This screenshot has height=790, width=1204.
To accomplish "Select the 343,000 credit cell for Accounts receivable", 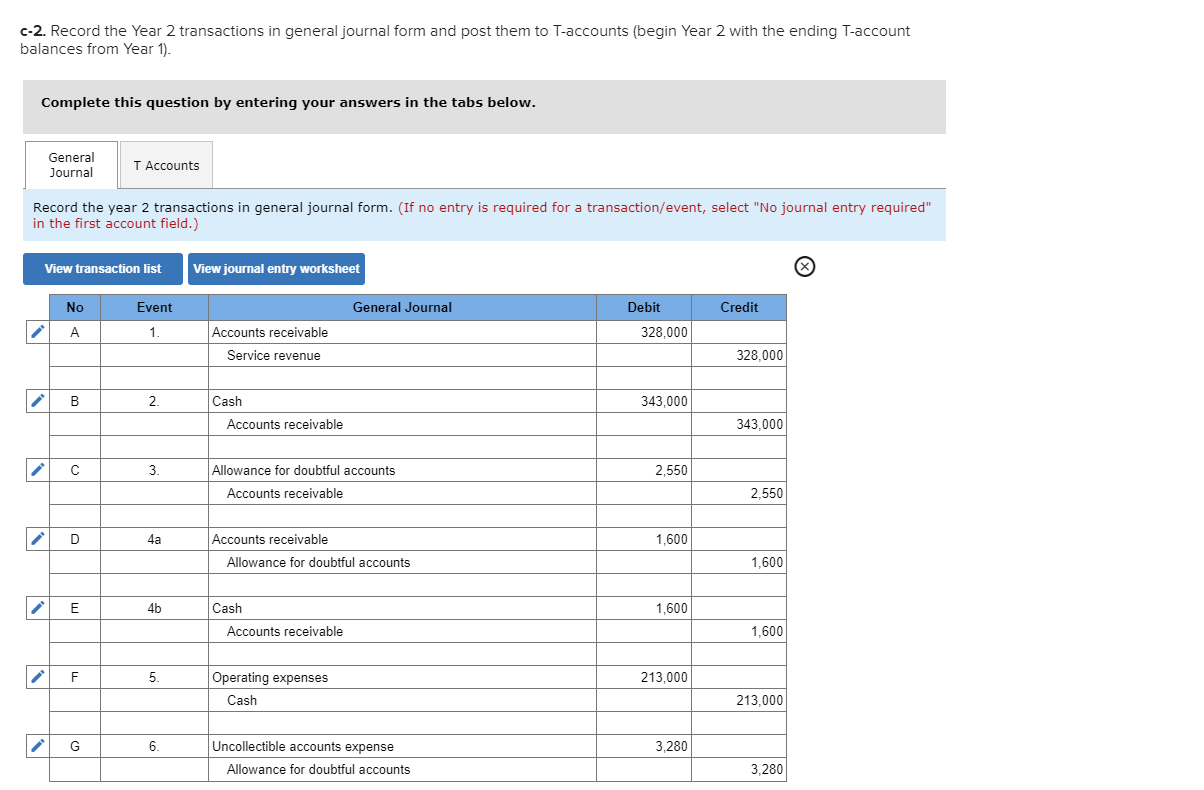I will tap(739, 424).
